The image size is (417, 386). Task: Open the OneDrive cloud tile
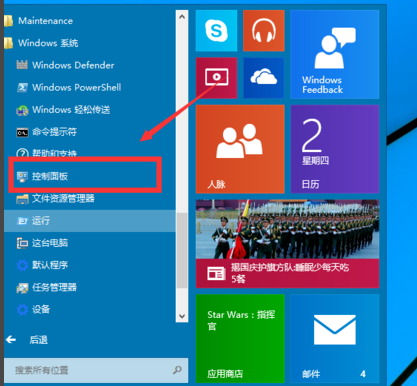(264, 78)
